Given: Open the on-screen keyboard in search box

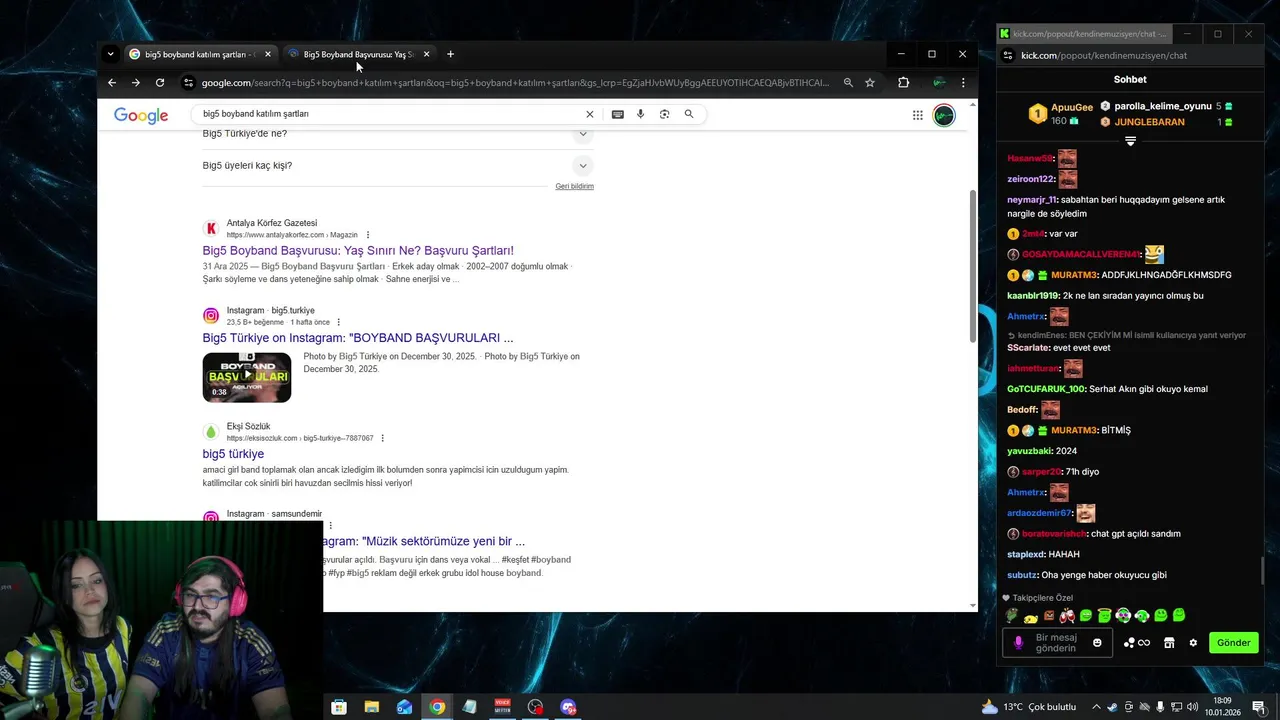Looking at the screenshot, I should 618,114.
